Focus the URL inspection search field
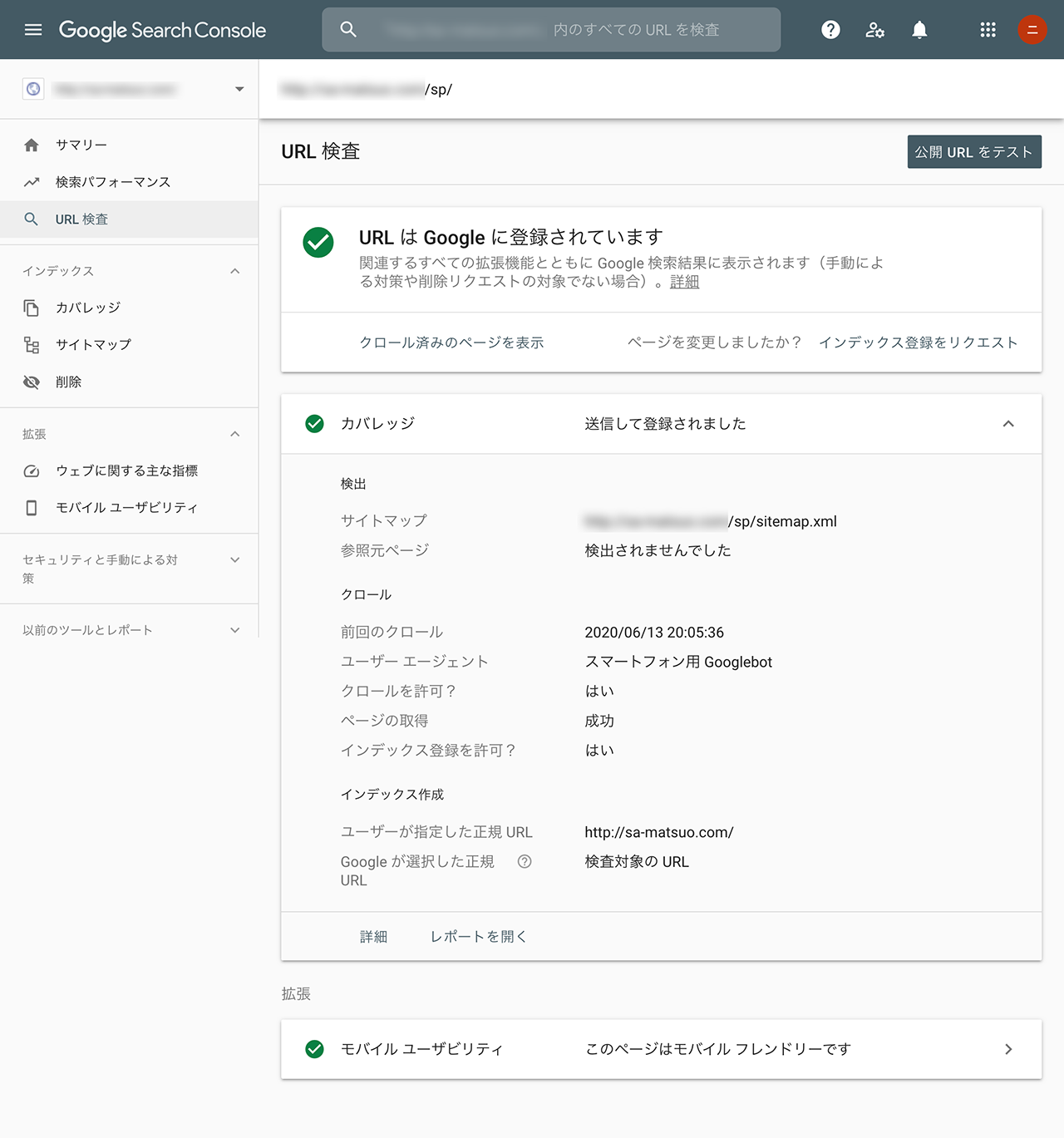1064x1138 pixels. click(x=551, y=30)
